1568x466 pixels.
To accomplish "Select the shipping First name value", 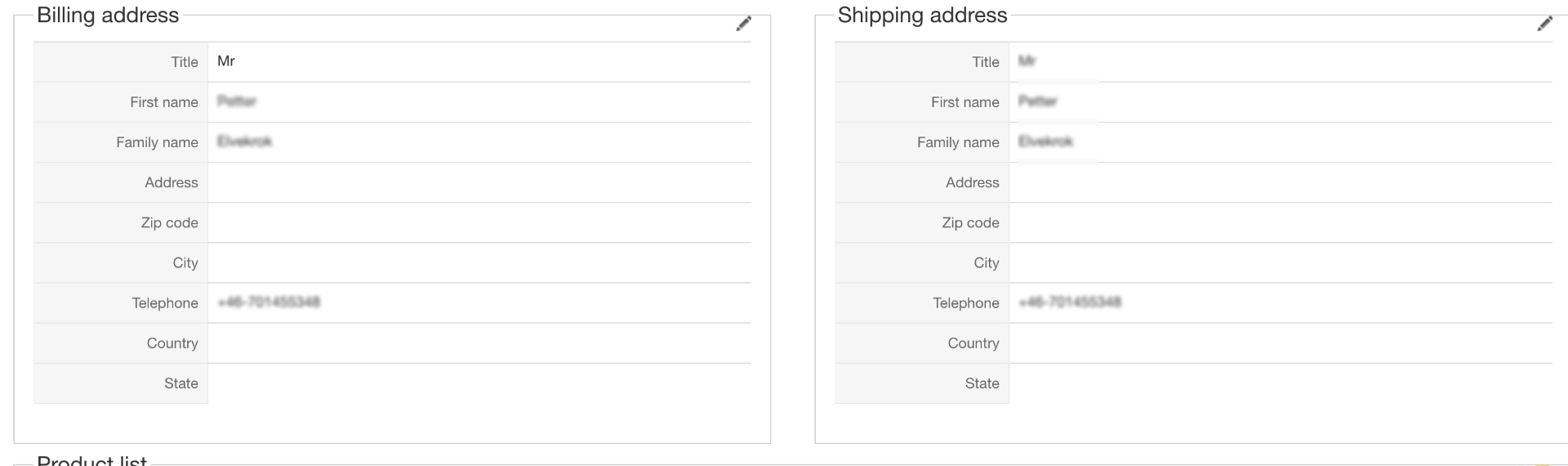I will [1038, 101].
